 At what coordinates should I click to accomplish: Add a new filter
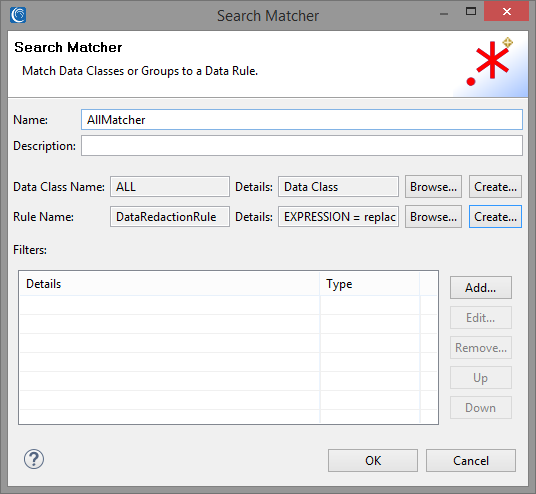tap(481, 288)
